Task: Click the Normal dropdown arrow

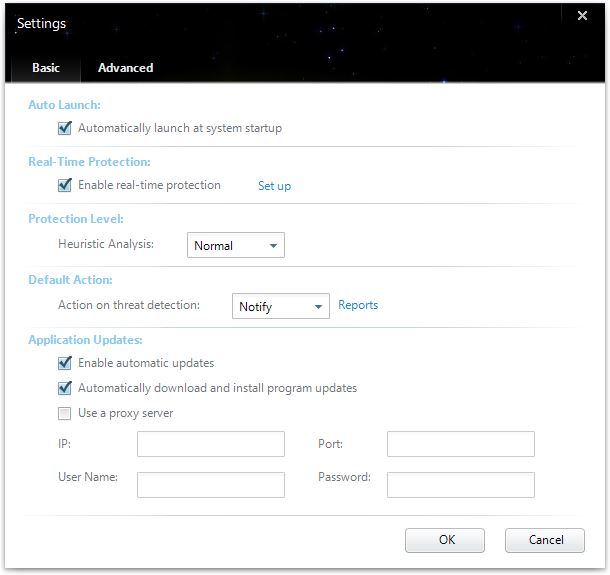Action: pyautogui.click(x=272, y=246)
